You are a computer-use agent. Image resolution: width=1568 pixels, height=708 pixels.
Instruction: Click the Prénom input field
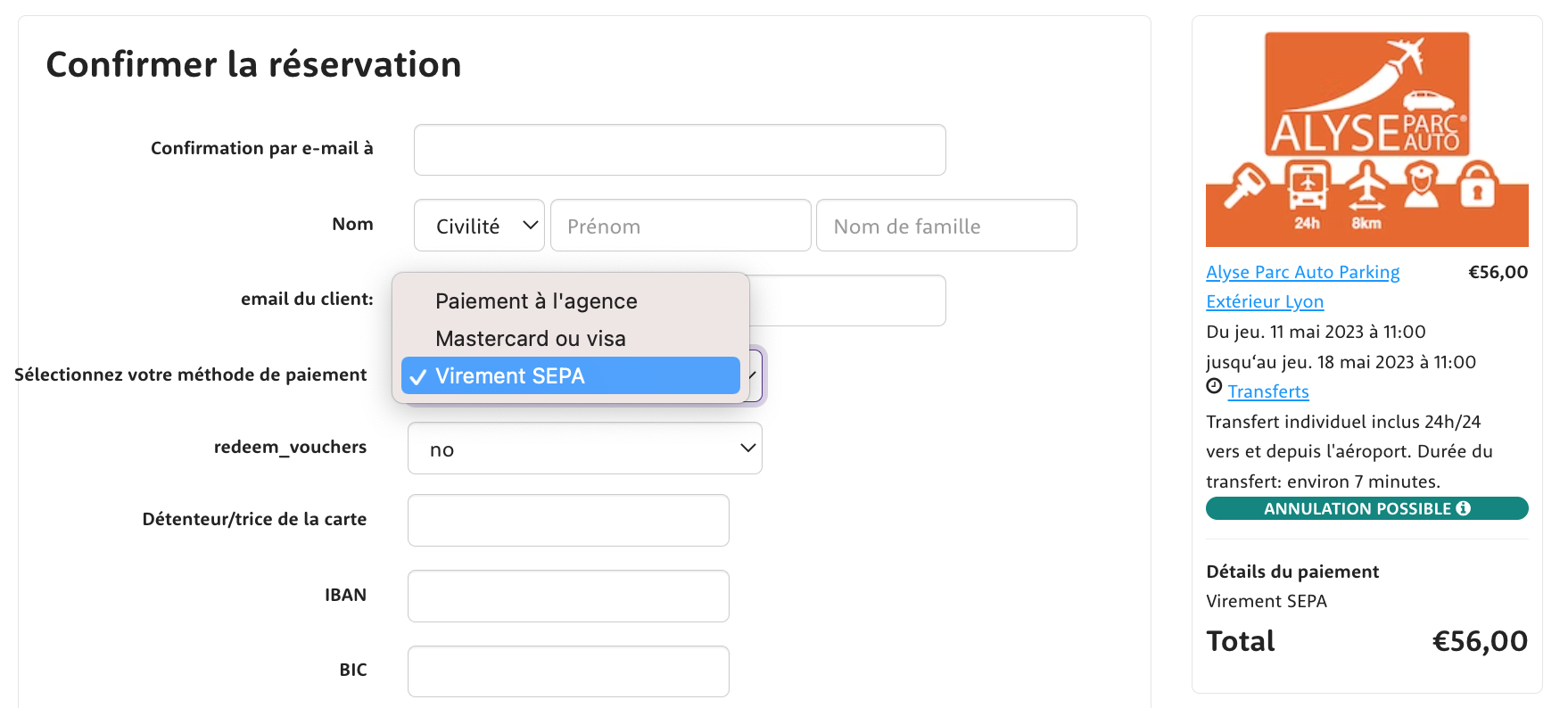coord(681,226)
